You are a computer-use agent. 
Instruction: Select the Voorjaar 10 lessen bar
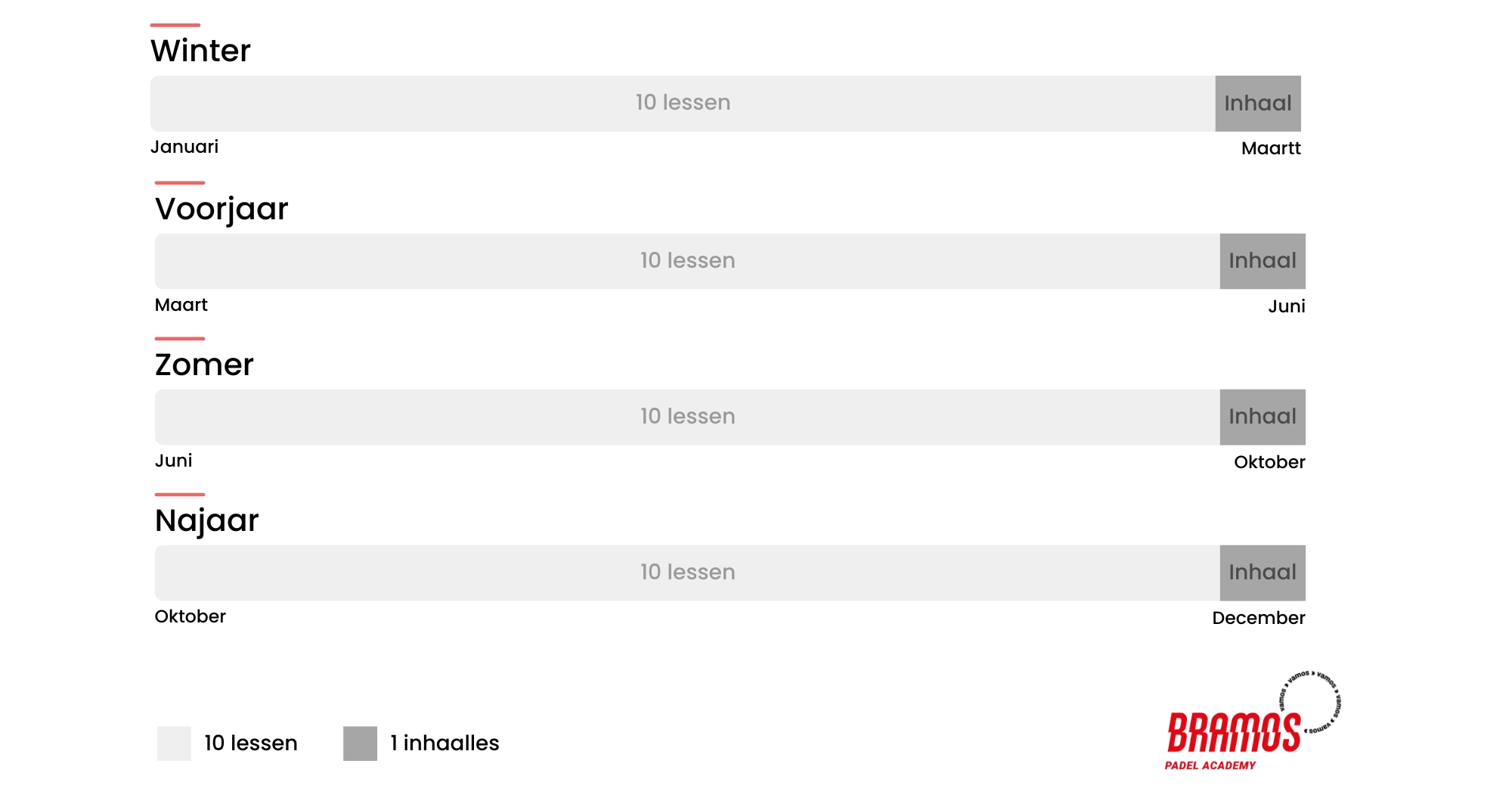click(686, 261)
